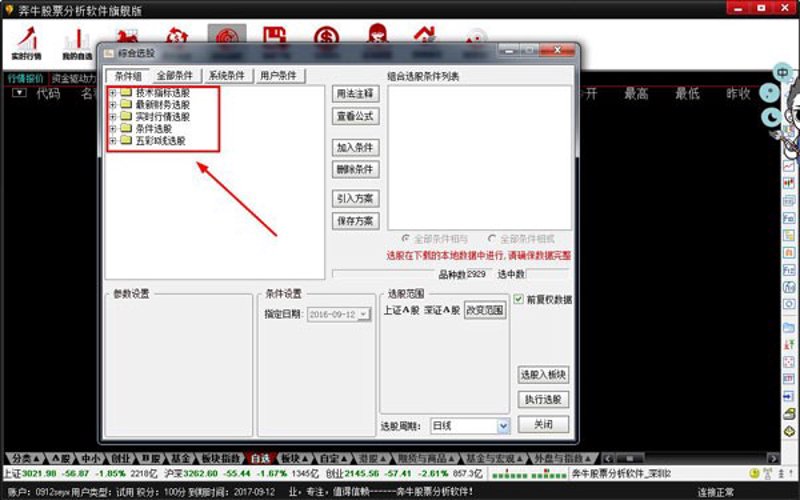Click the 中 floating language bubble
Image resolution: width=800 pixels, height=500 pixels.
tap(782, 73)
